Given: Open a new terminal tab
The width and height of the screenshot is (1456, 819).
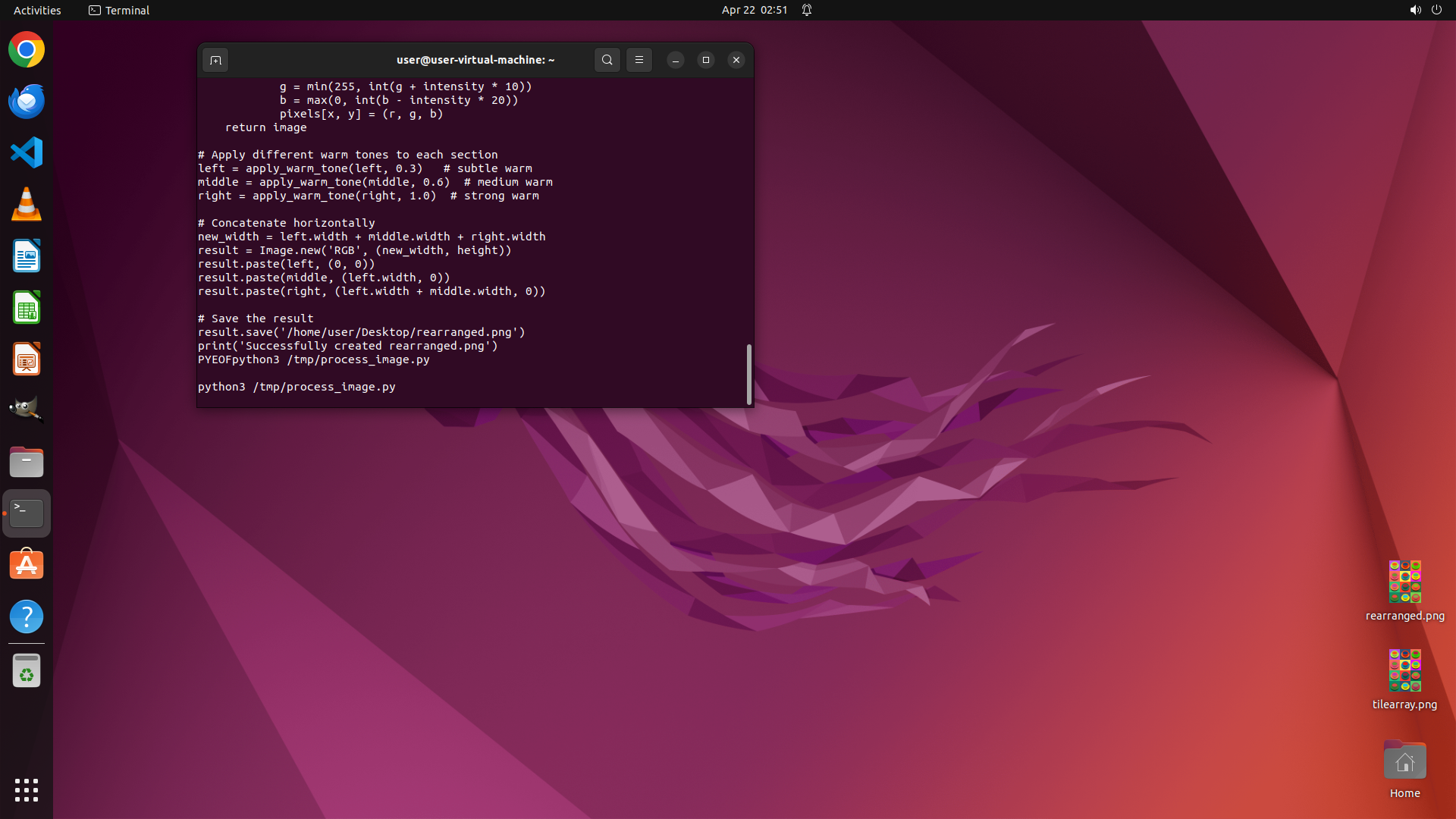Looking at the screenshot, I should point(215,60).
